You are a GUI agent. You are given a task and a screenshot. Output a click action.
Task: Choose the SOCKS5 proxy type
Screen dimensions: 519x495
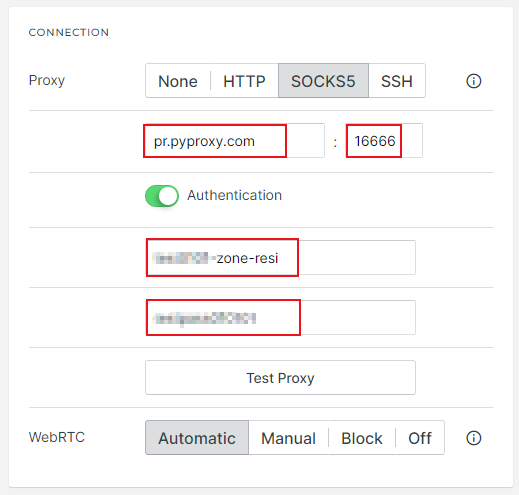coord(323,81)
